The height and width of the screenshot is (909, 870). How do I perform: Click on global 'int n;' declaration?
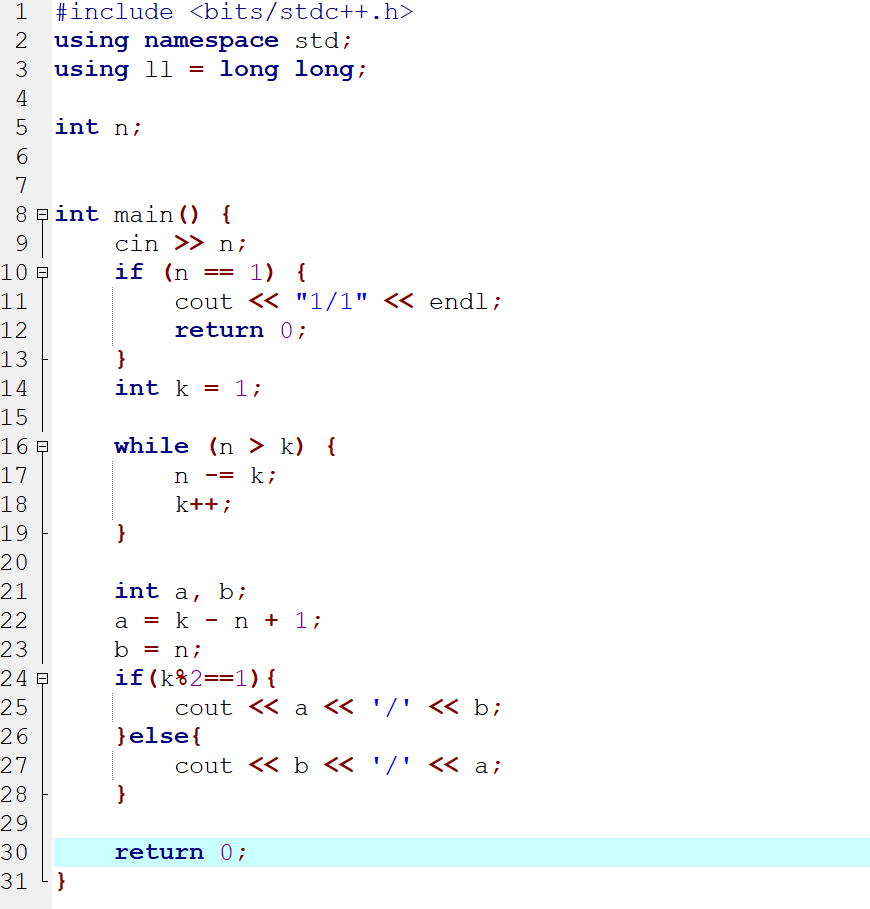click(x=98, y=128)
